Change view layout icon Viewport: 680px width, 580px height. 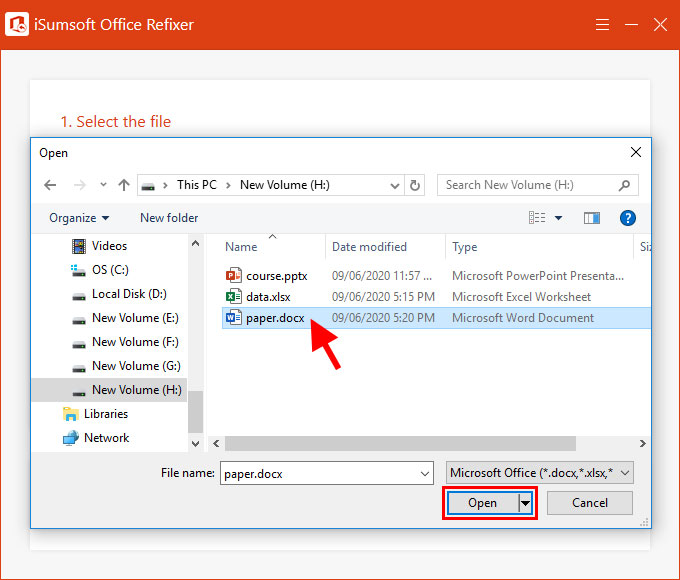click(x=537, y=218)
